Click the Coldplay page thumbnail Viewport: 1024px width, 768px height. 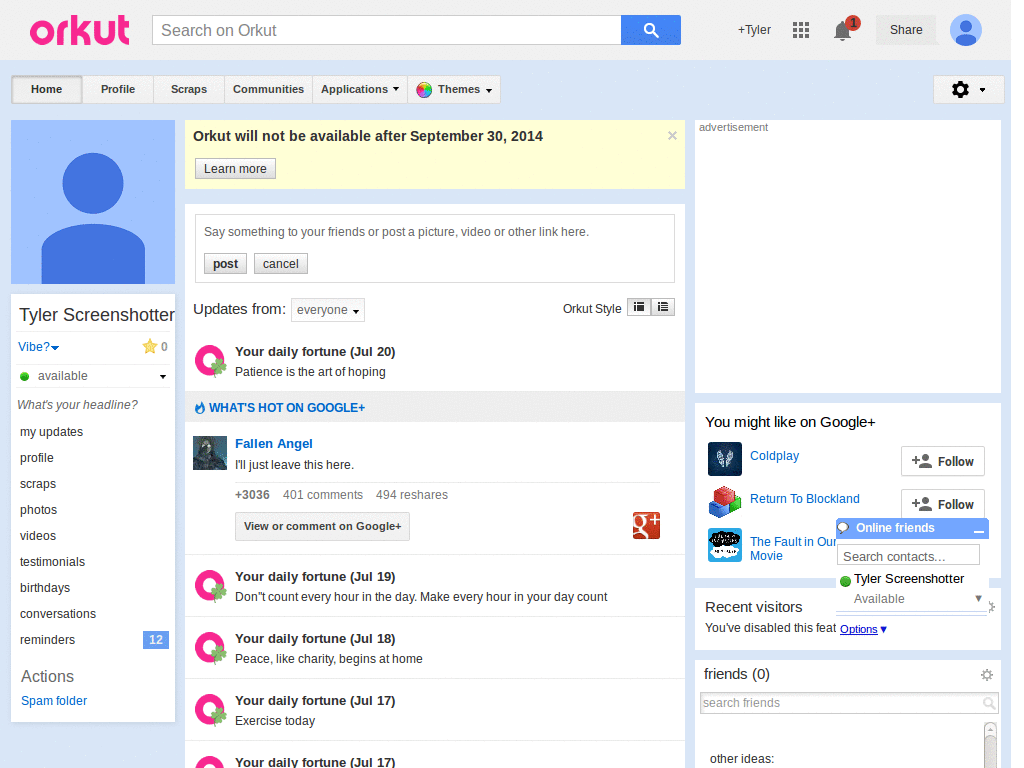point(725,458)
